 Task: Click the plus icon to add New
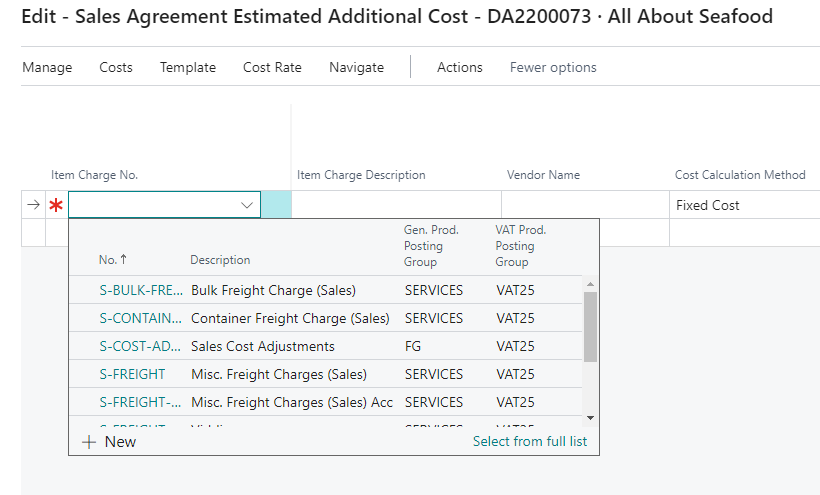click(89, 442)
